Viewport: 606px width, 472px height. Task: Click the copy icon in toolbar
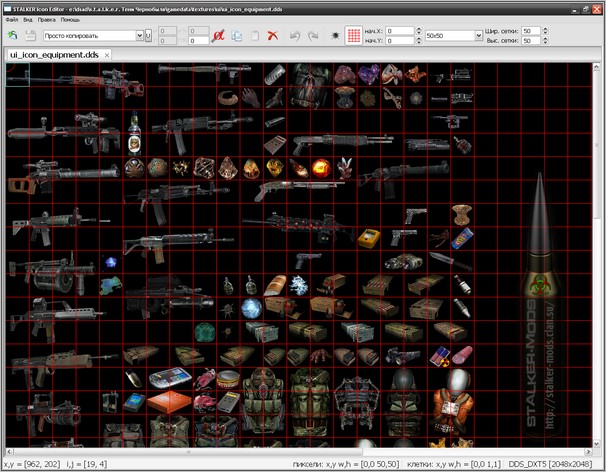[x=237, y=36]
